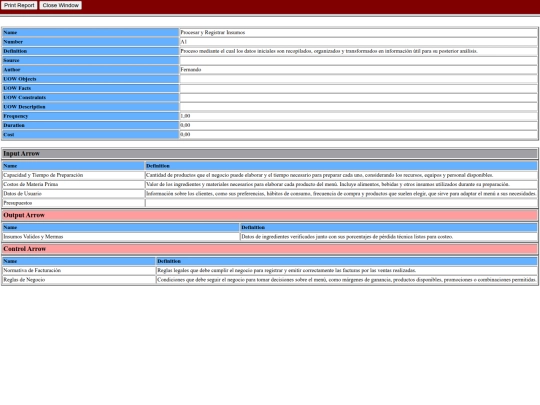
Task: Click definition starting 'Cantidad de productos que el negocio'
Action: pos(320,175)
